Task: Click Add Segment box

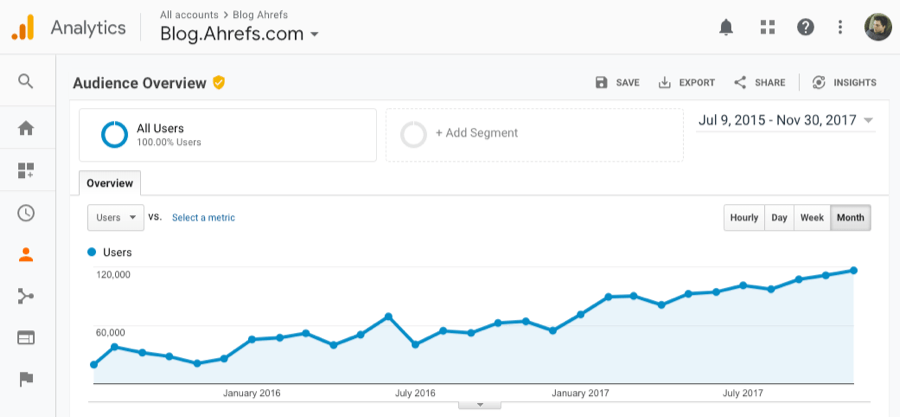Action: (x=535, y=134)
